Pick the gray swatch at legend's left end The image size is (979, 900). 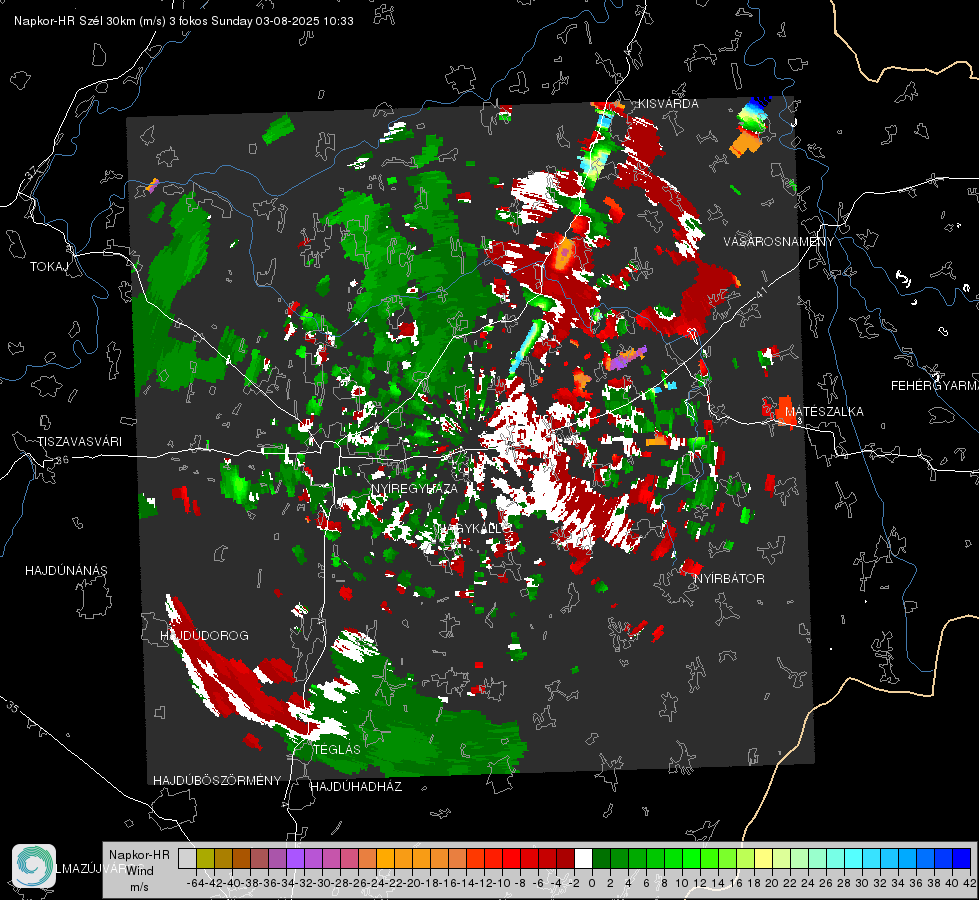pyautogui.click(x=187, y=858)
